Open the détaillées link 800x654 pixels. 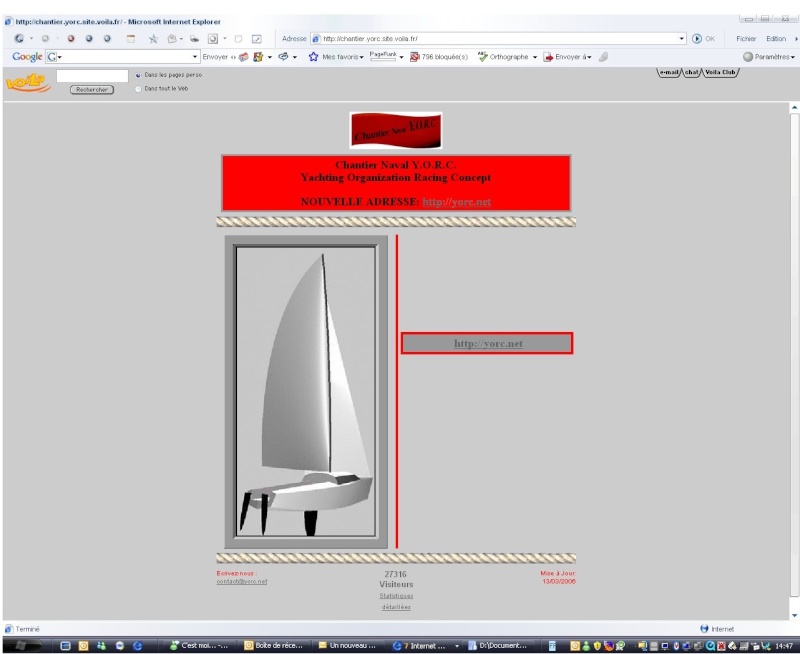tap(396, 607)
